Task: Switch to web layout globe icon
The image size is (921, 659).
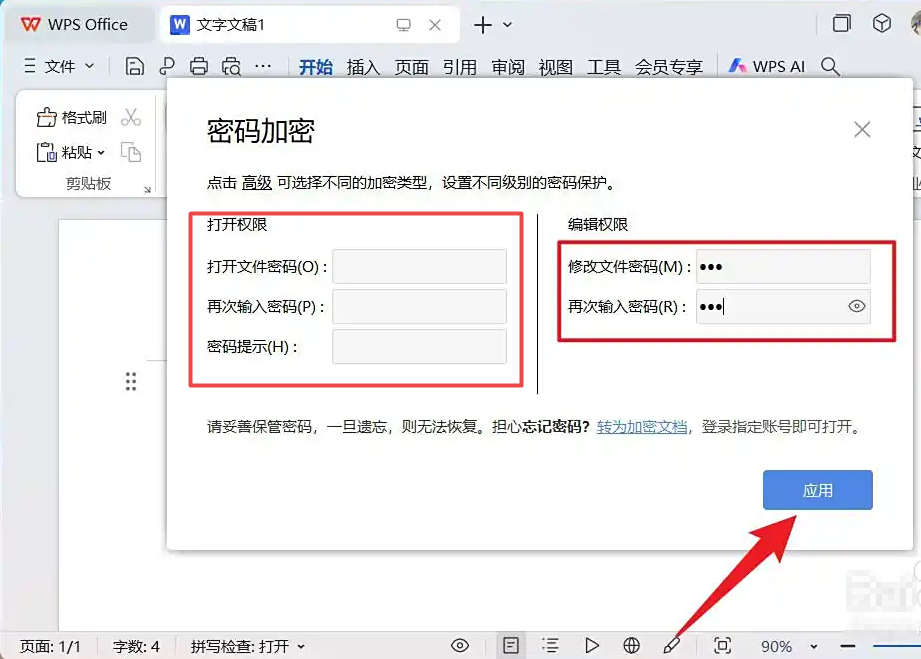Action: [631, 646]
